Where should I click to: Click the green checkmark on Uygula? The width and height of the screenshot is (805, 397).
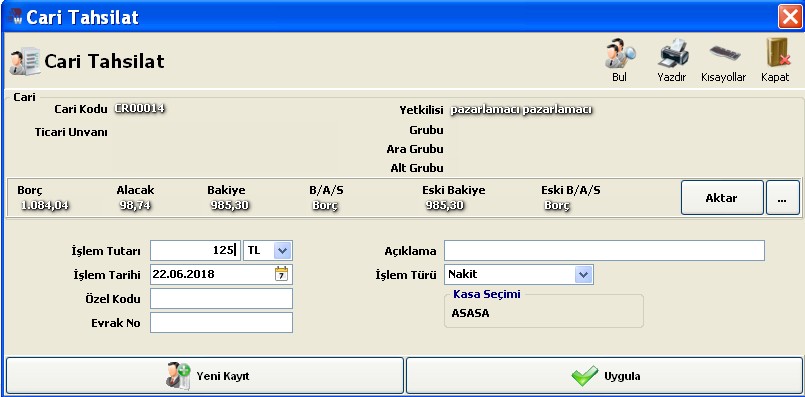coord(584,376)
